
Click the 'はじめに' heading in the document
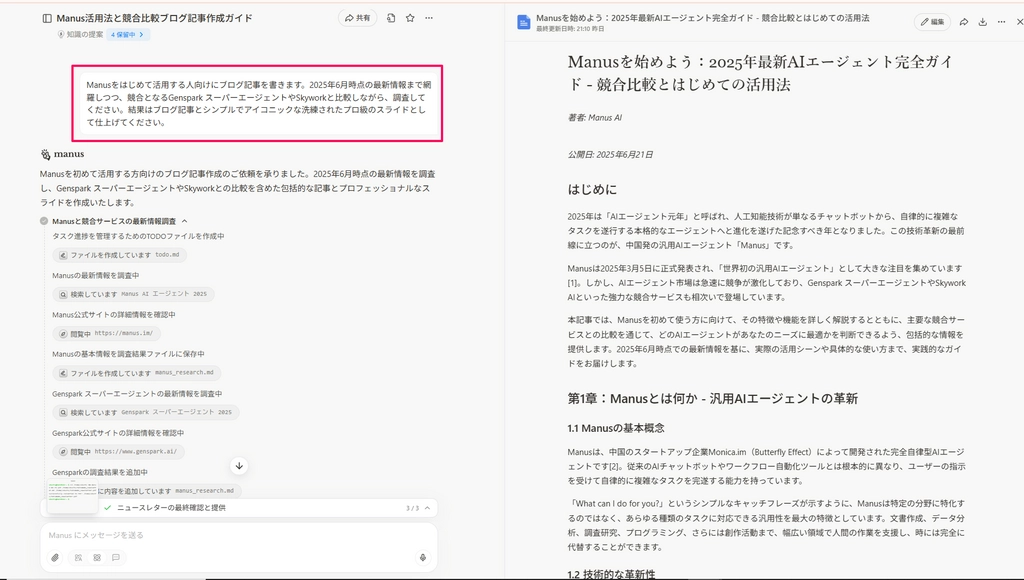pos(592,189)
